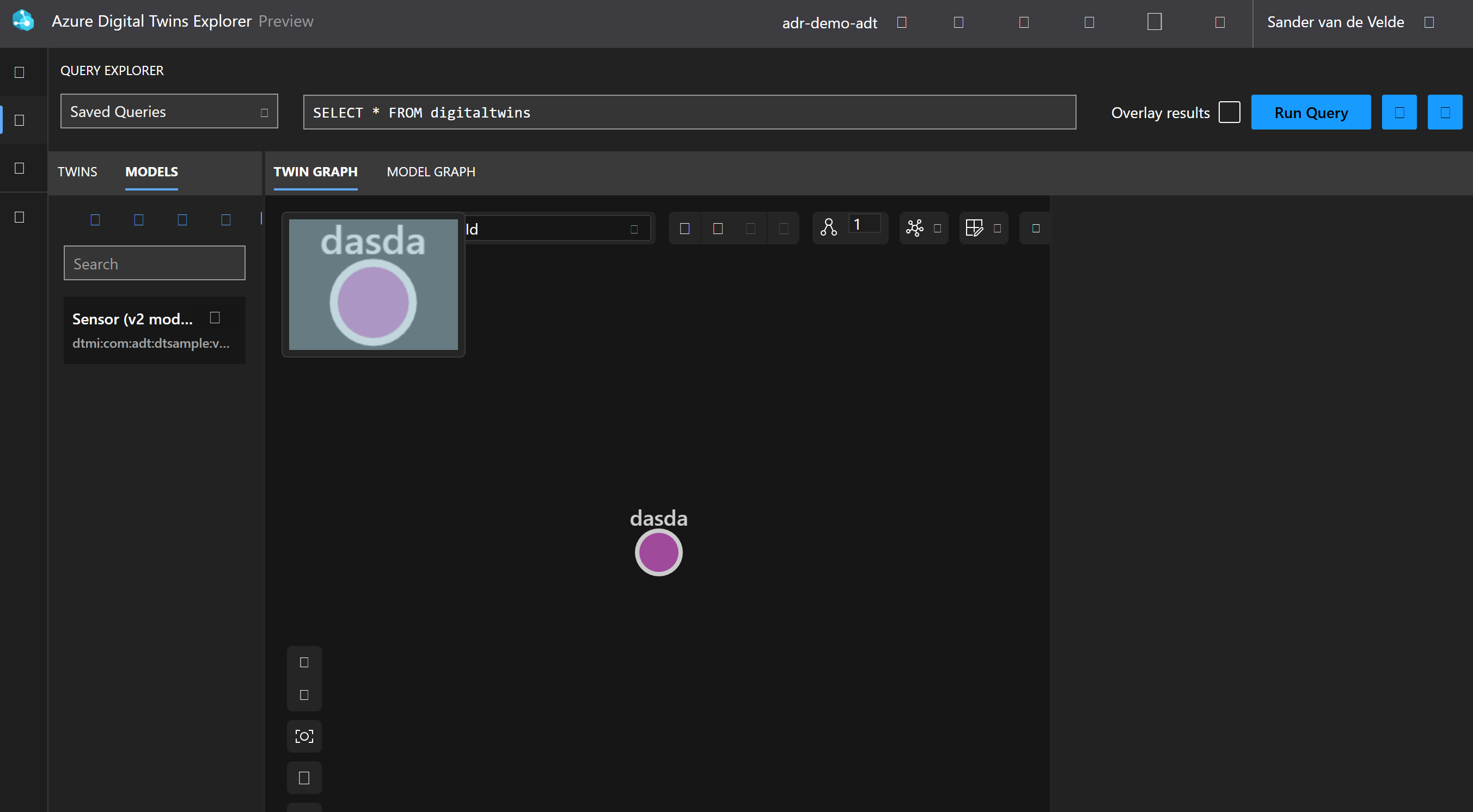This screenshot has width=1473, height=812.
Task: Click the icon right beside adr-demo-adt
Action: (x=902, y=22)
